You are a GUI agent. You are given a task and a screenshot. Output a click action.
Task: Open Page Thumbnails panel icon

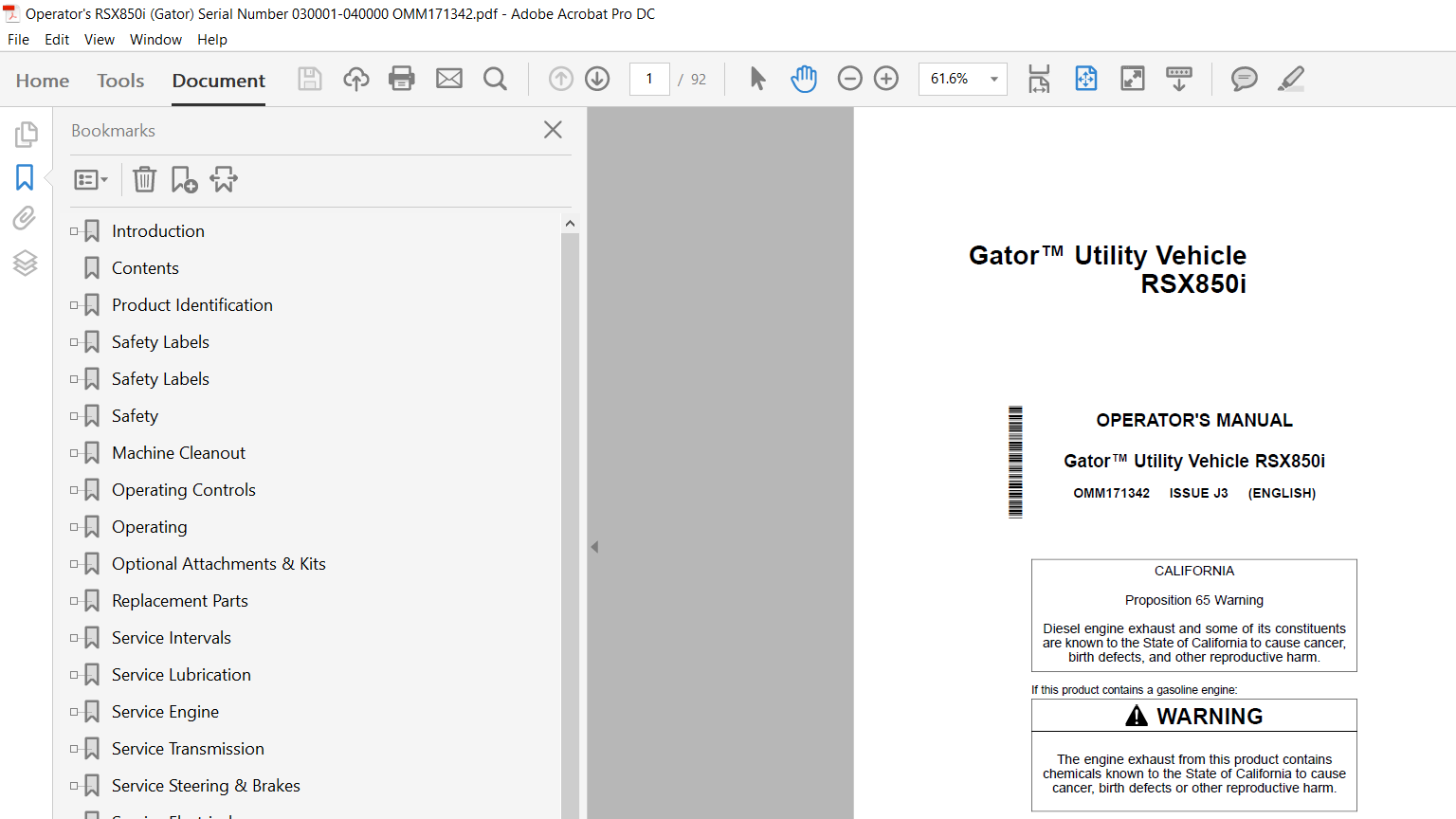click(x=26, y=135)
